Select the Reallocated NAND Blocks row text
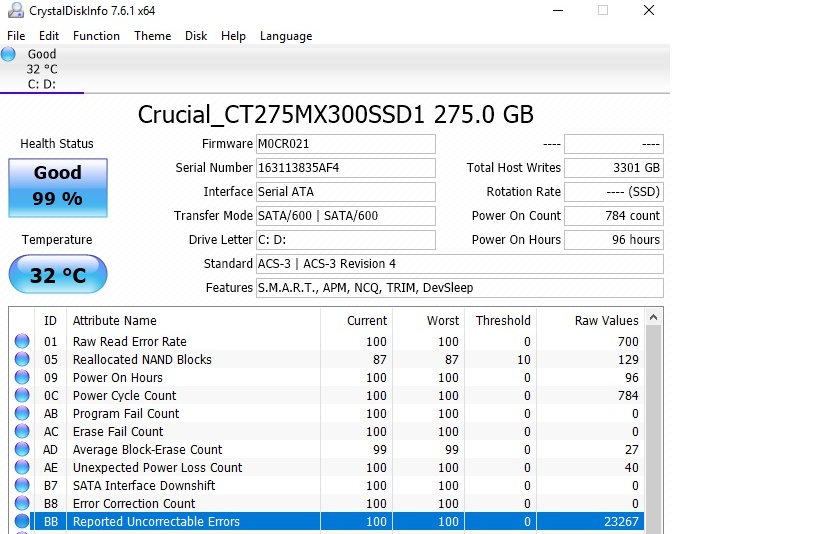Image resolution: width=819 pixels, height=534 pixels. 142,359
